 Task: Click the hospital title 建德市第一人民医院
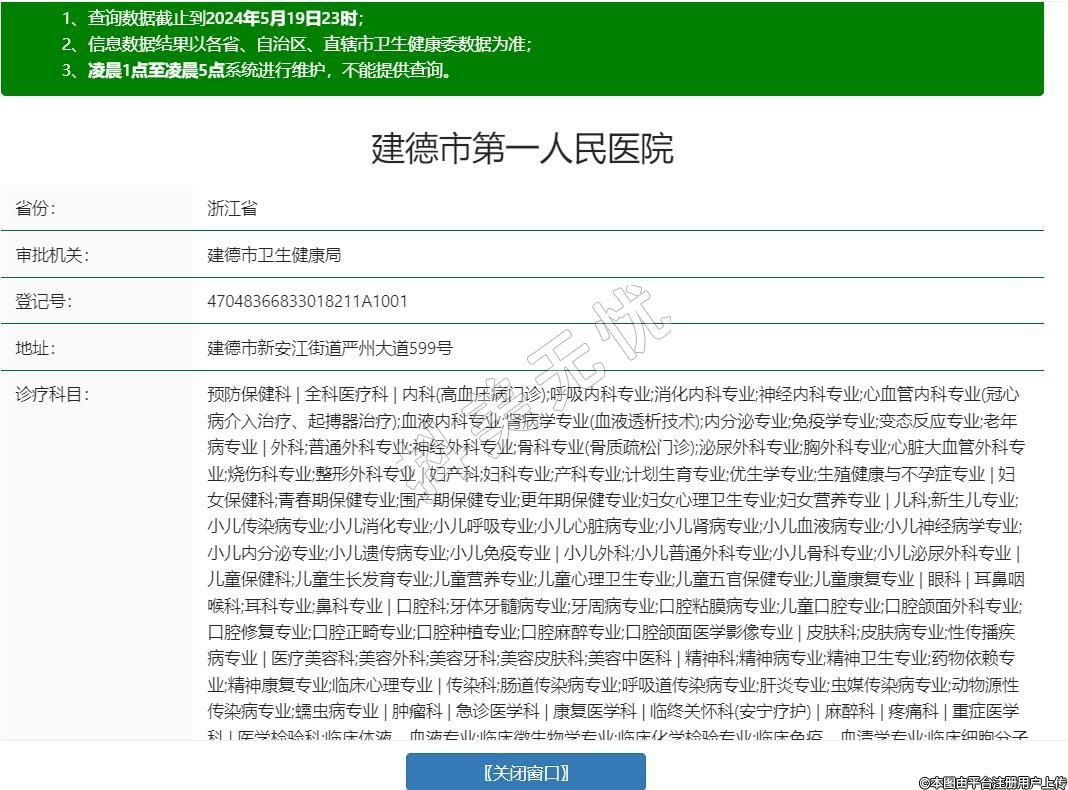522,148
